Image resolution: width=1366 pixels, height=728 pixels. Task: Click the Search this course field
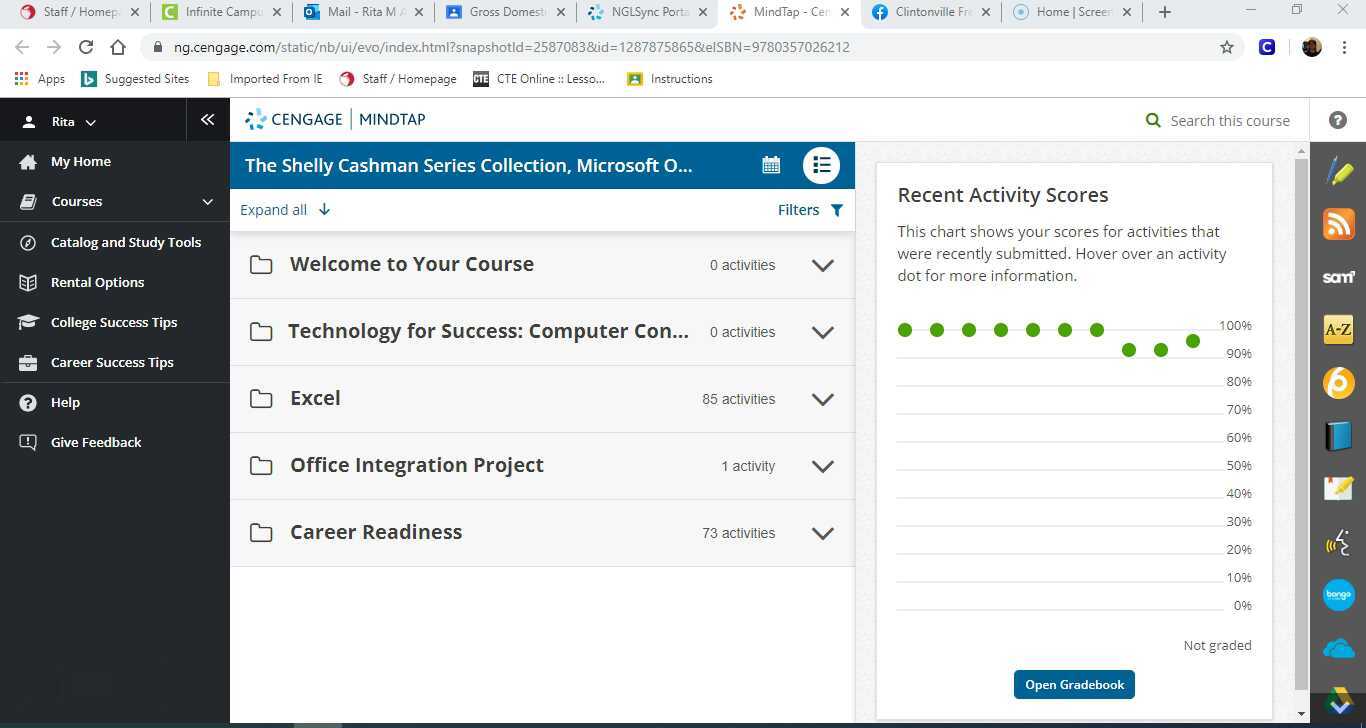[x=1229, y=120]
